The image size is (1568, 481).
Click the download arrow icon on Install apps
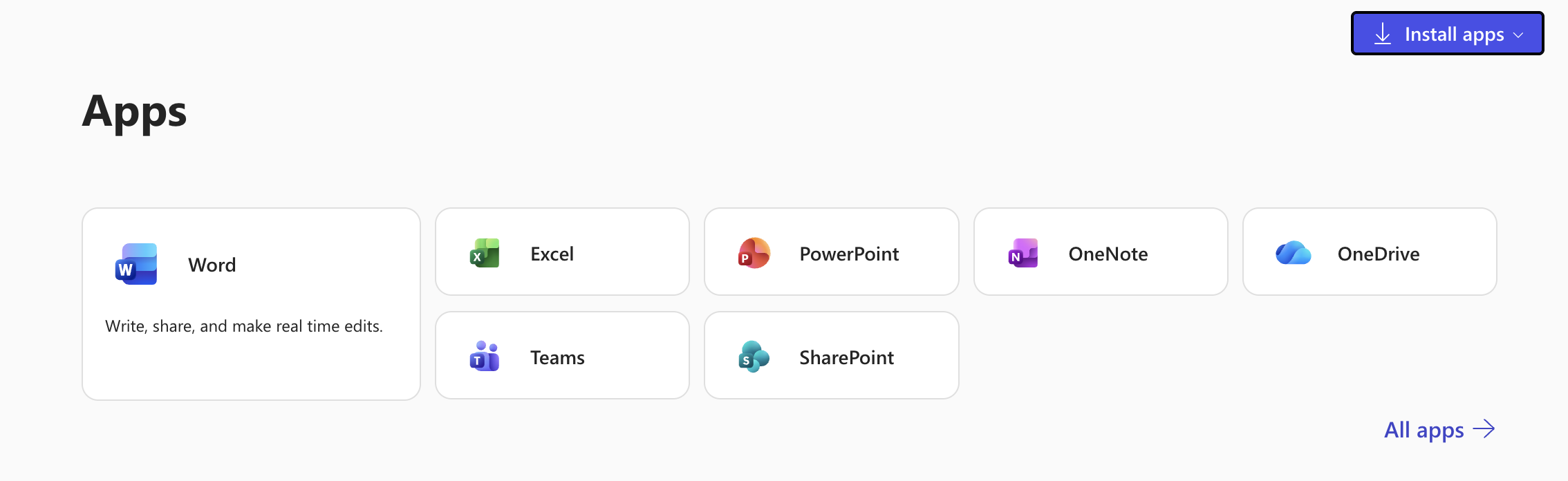pyautogui.click(x=1383, y=34)
